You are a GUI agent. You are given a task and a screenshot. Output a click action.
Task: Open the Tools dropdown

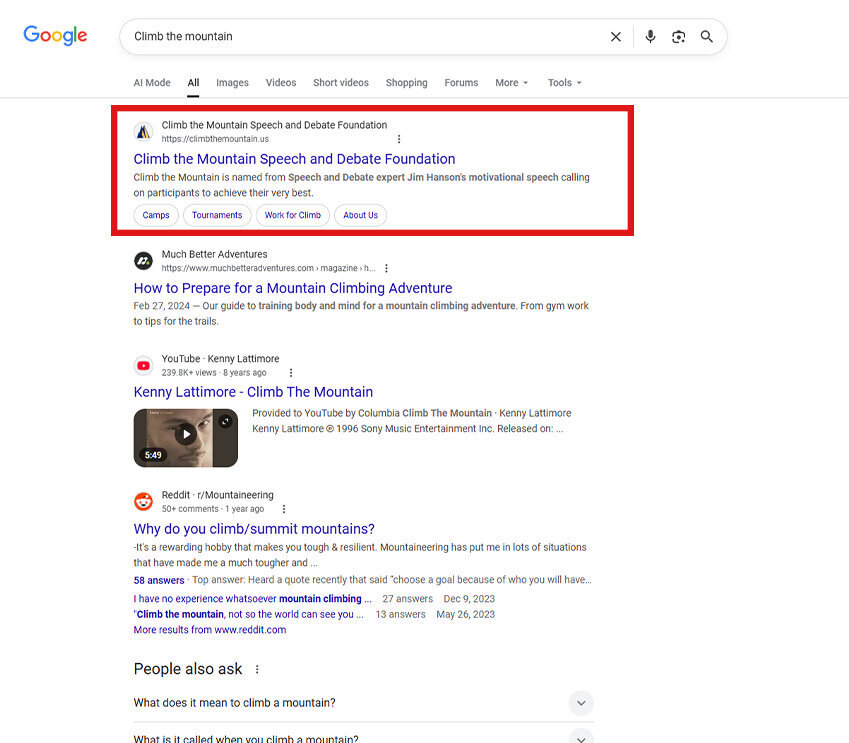click(x=564, y=83)
